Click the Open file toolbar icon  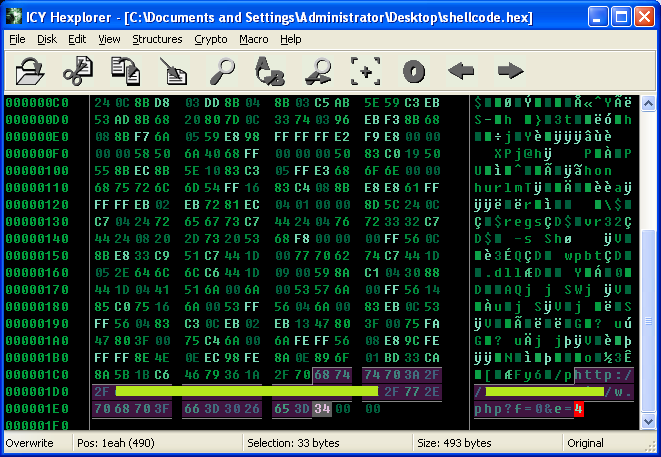(x=30, y=71)
